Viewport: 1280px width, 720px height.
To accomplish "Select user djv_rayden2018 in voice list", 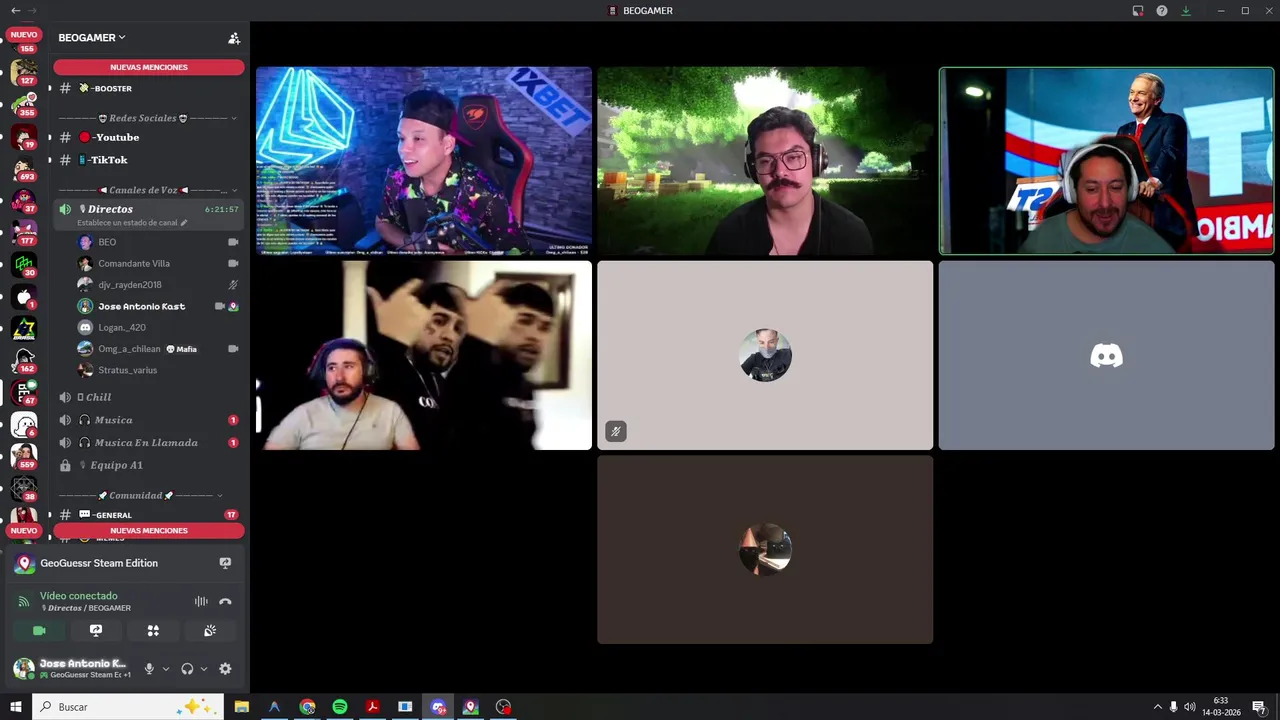I will tap(158, 285).
